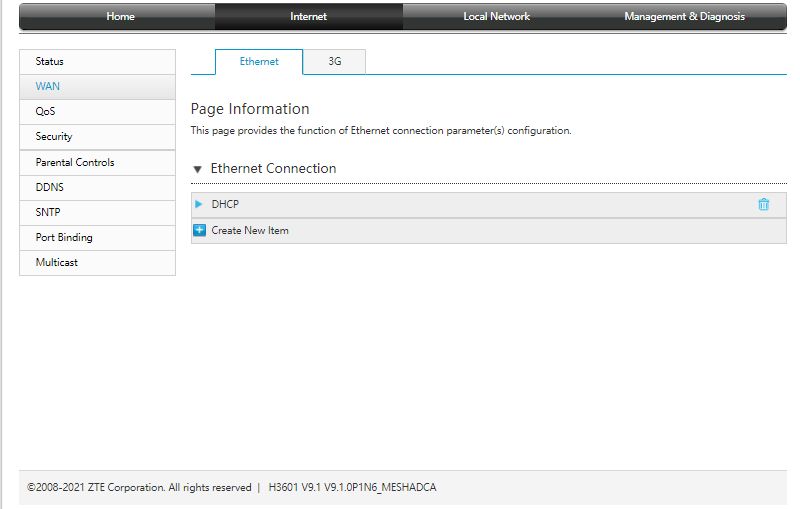
Task: Expand the DHCP connection entry
Action: click(198, 204)
